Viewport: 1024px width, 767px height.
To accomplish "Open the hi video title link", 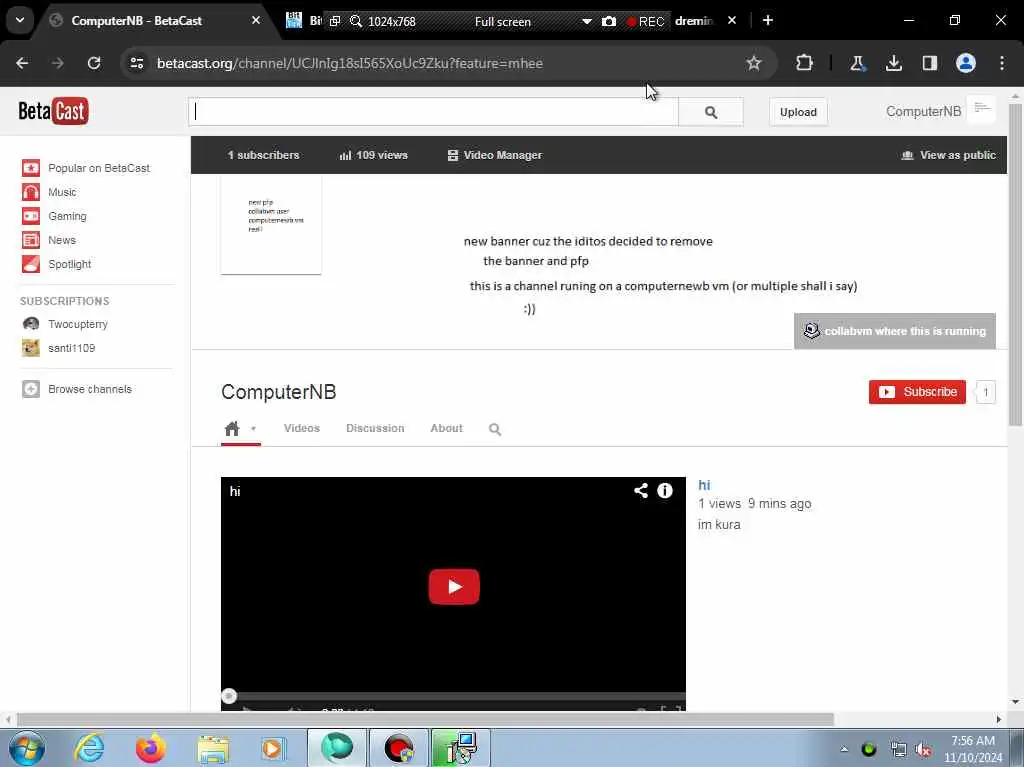I will point(704,485).
